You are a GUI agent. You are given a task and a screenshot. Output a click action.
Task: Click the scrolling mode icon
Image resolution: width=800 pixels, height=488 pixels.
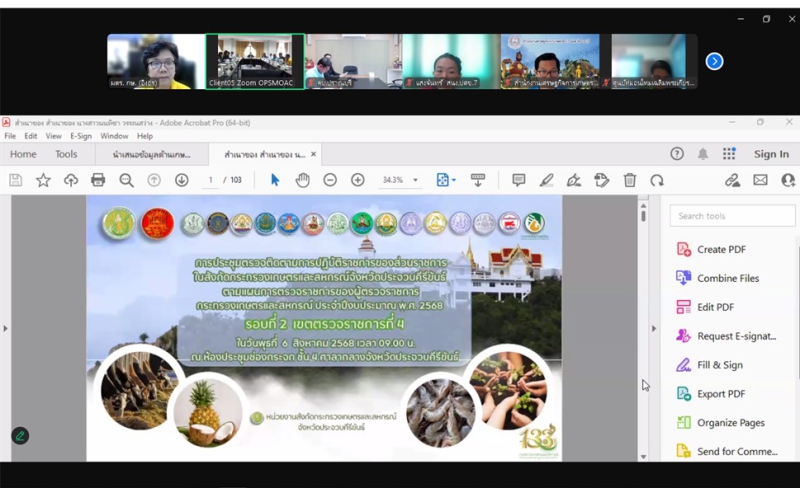pyautogui.click(x=478, y=180)
